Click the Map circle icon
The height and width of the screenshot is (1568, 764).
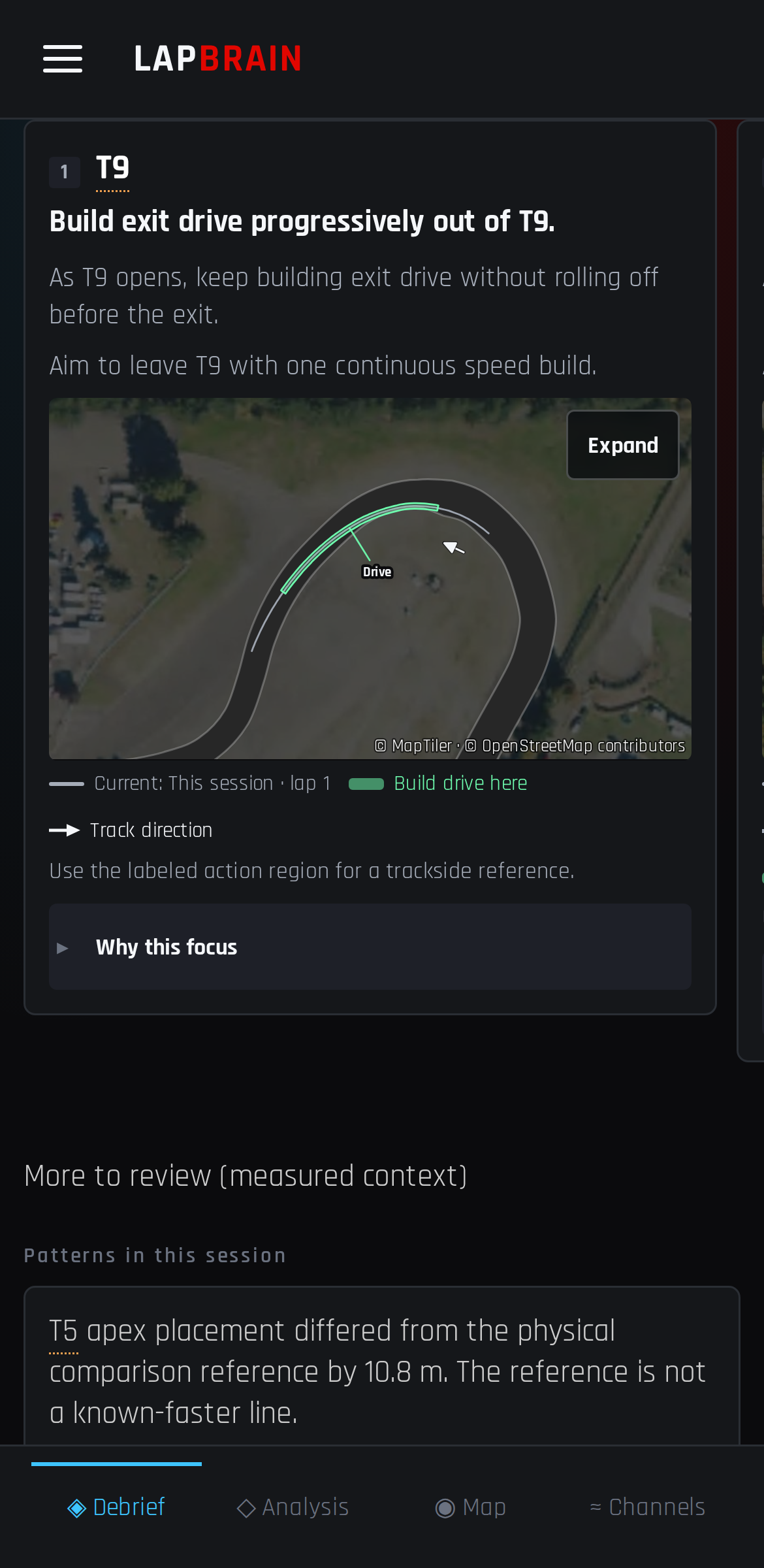[445, 1508]
